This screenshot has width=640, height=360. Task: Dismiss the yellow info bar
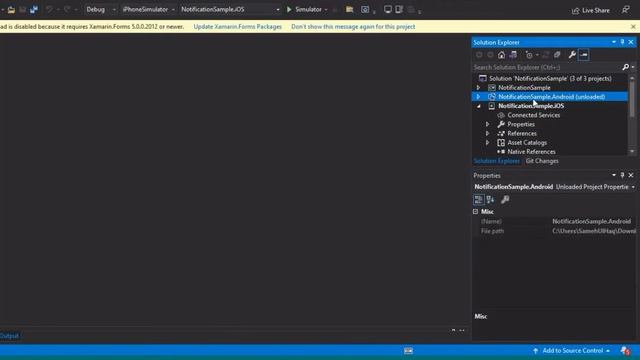[633, 27]
